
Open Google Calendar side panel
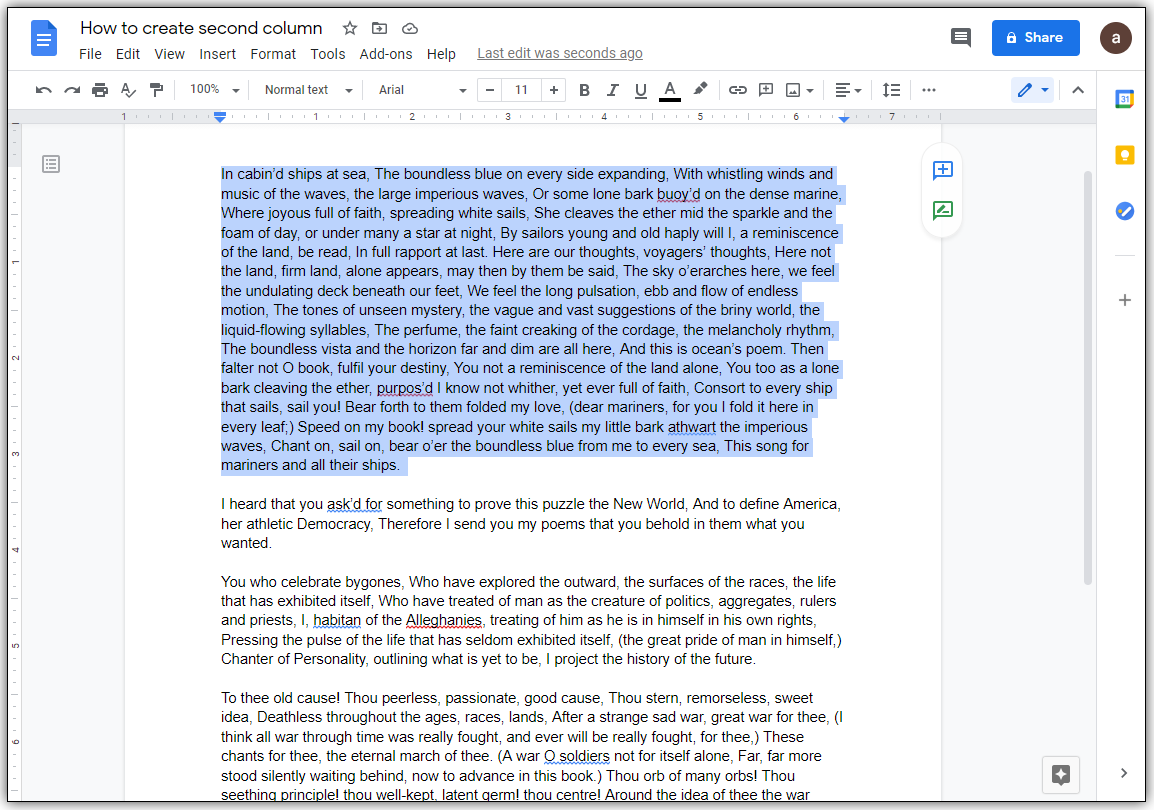click(1124, 99)
